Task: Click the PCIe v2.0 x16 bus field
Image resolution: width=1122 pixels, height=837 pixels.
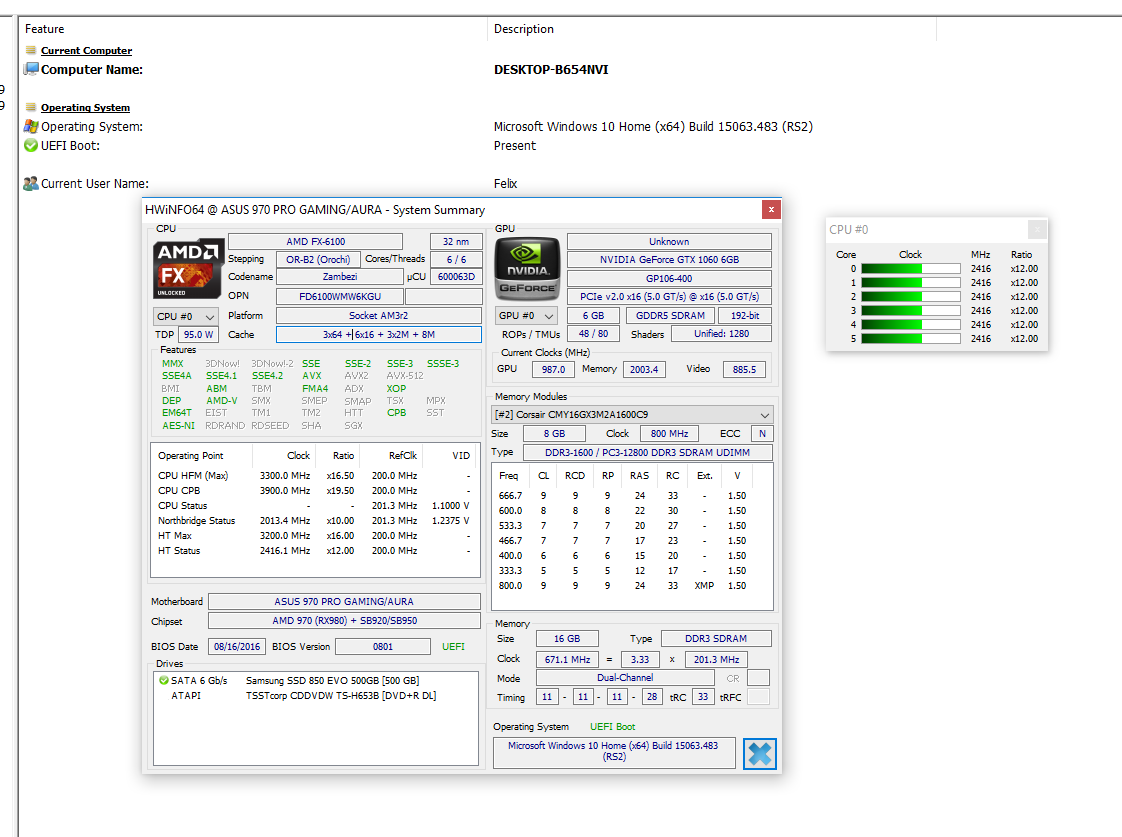Action: tap(669, 296)
